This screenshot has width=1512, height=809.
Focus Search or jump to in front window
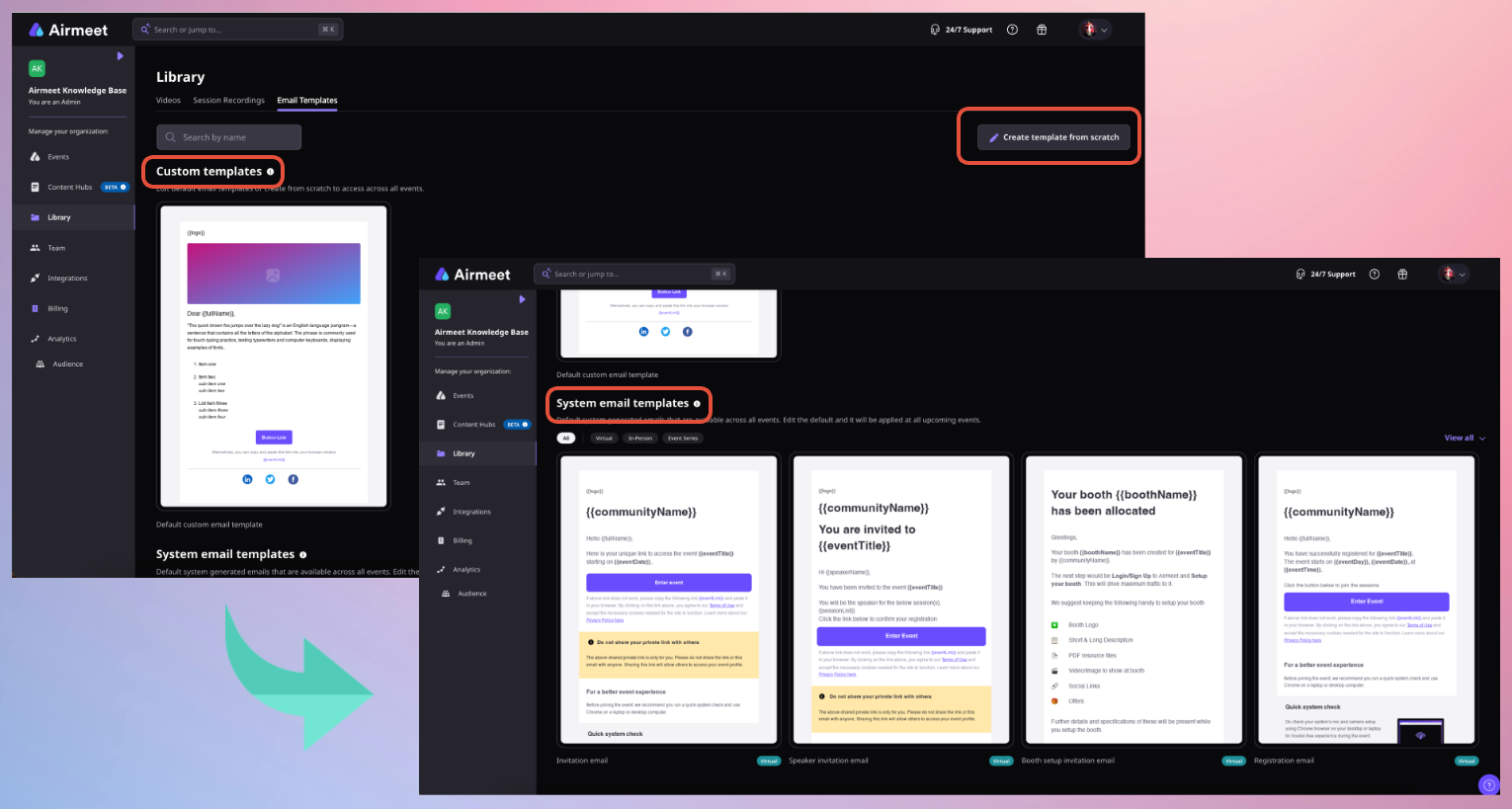[634, 274]
